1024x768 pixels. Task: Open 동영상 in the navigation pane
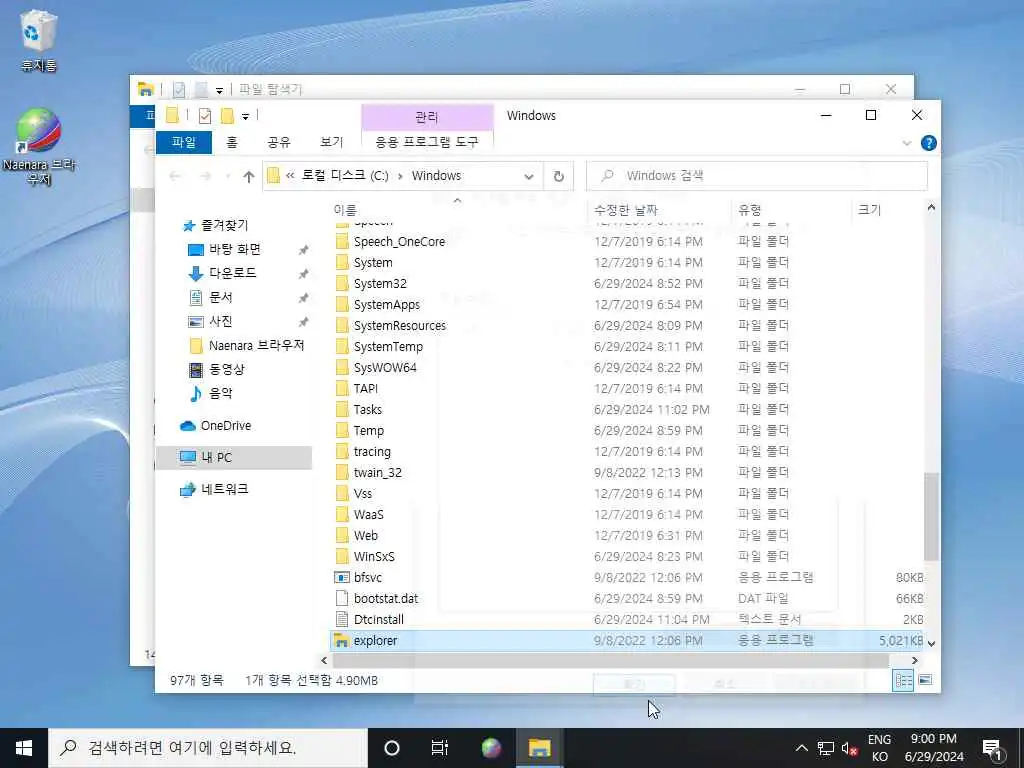216,370
